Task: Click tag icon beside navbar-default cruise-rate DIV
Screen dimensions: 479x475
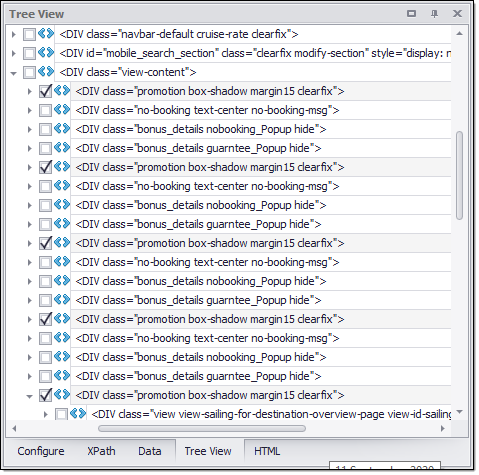Action: click(x=46, y=34)
